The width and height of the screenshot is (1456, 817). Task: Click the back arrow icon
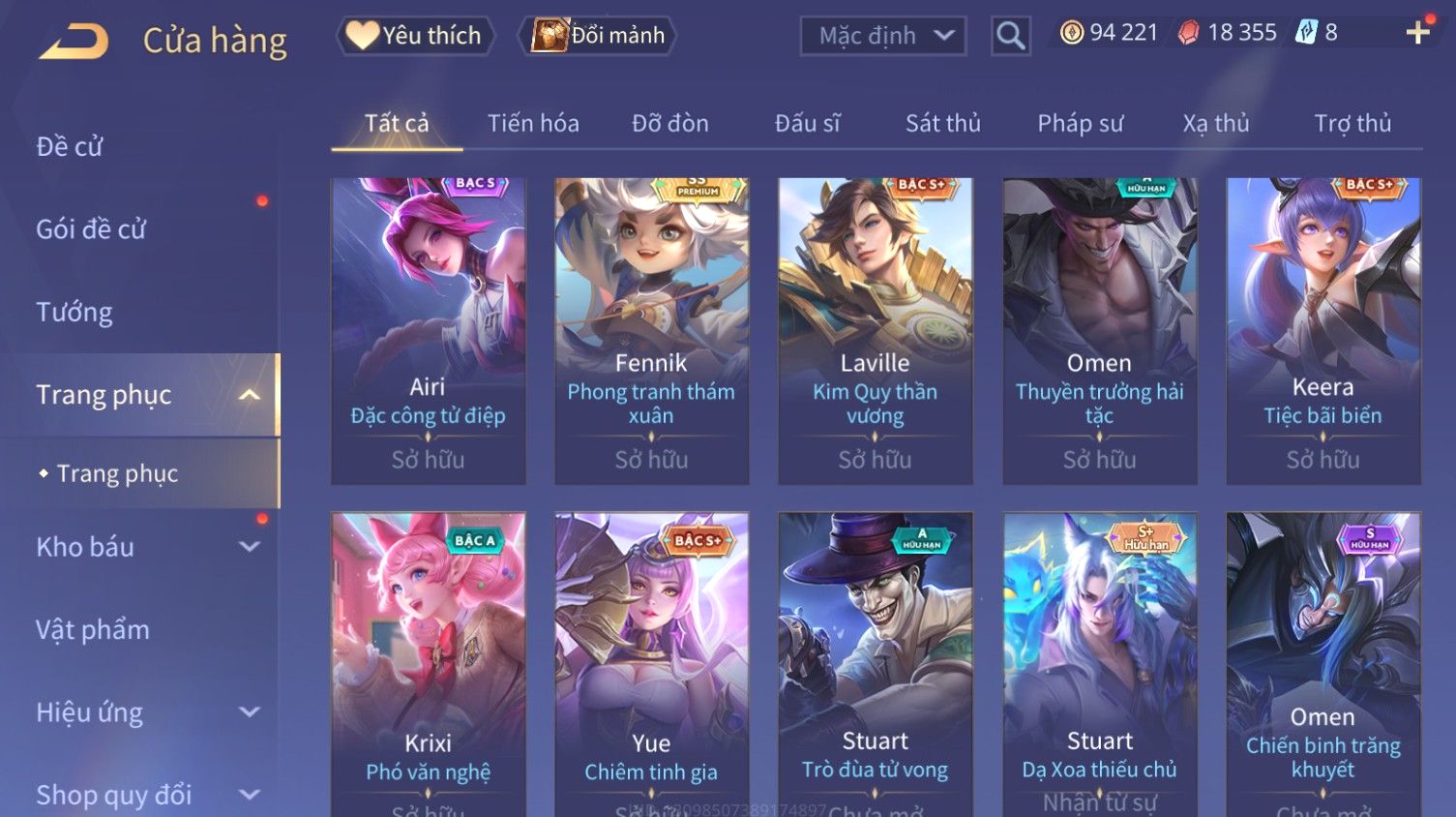click(74, 41)
